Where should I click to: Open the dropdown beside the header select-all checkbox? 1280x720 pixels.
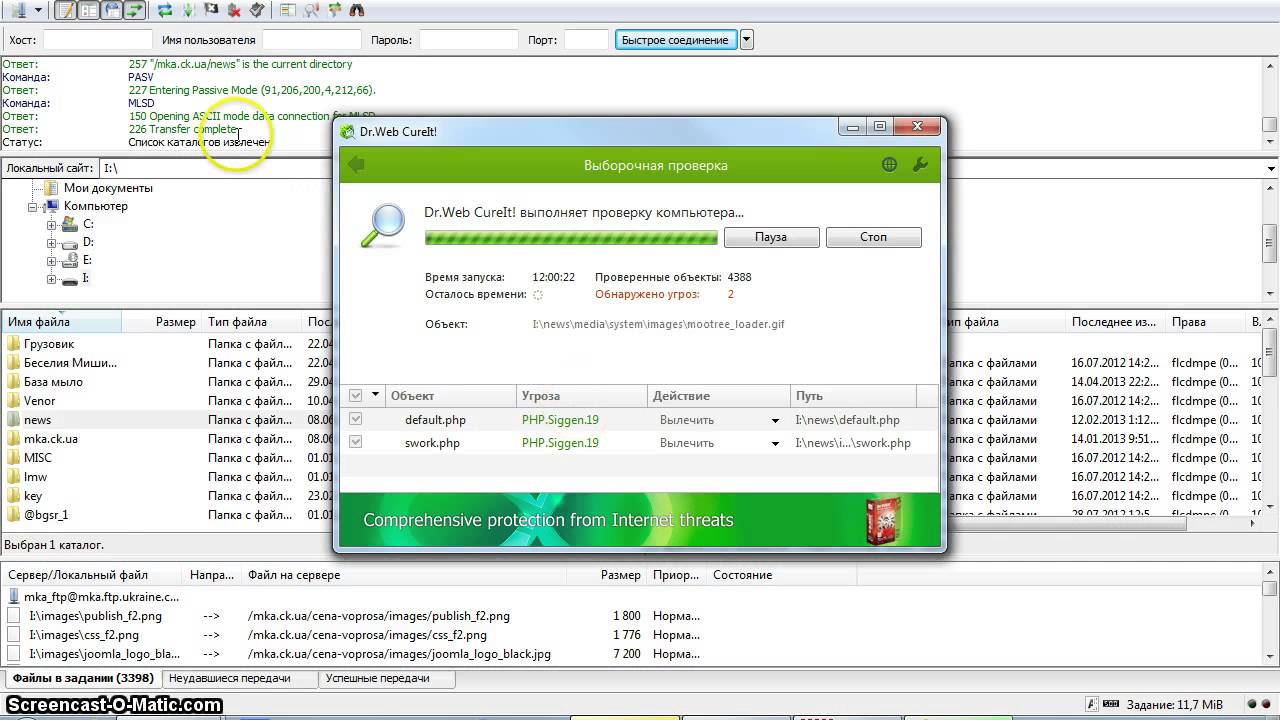click(x=376, y=396)
